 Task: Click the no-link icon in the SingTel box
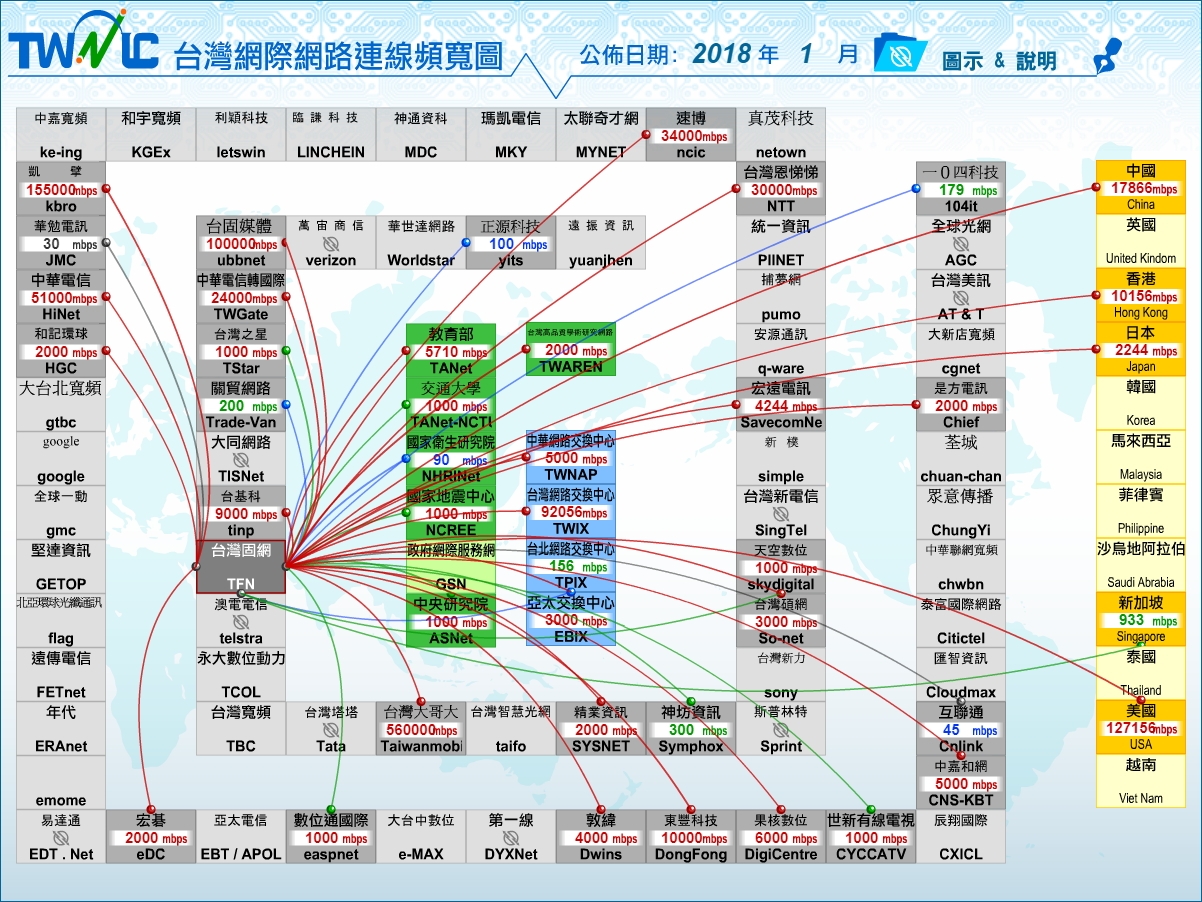click(781, 514)
